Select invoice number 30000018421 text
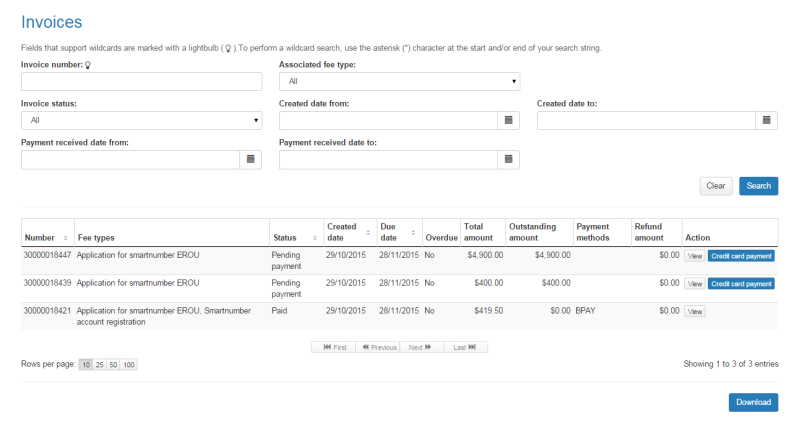 (x=47, y=311)
